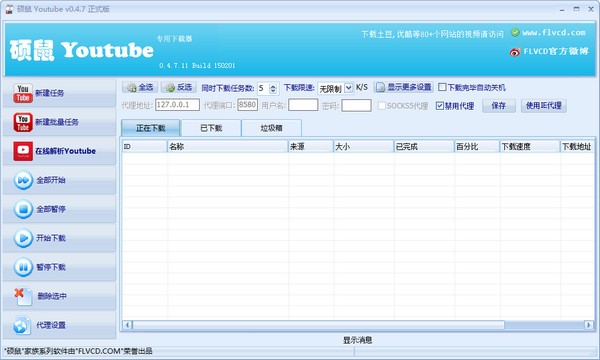Click the horizontal scrollbar under the list

pos(358,325)
